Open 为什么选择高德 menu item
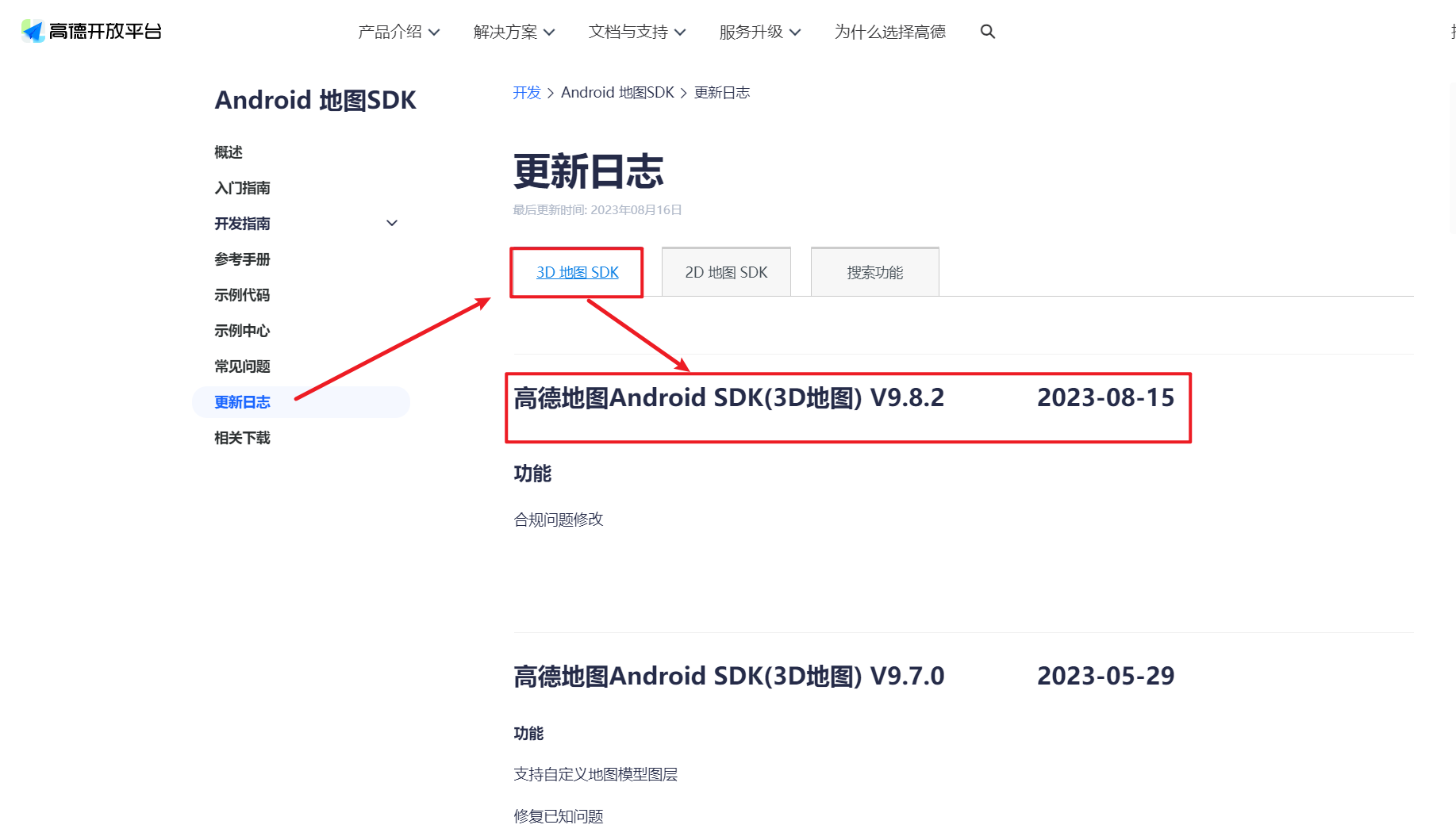1456x840 pixels. tap(890, 32)
